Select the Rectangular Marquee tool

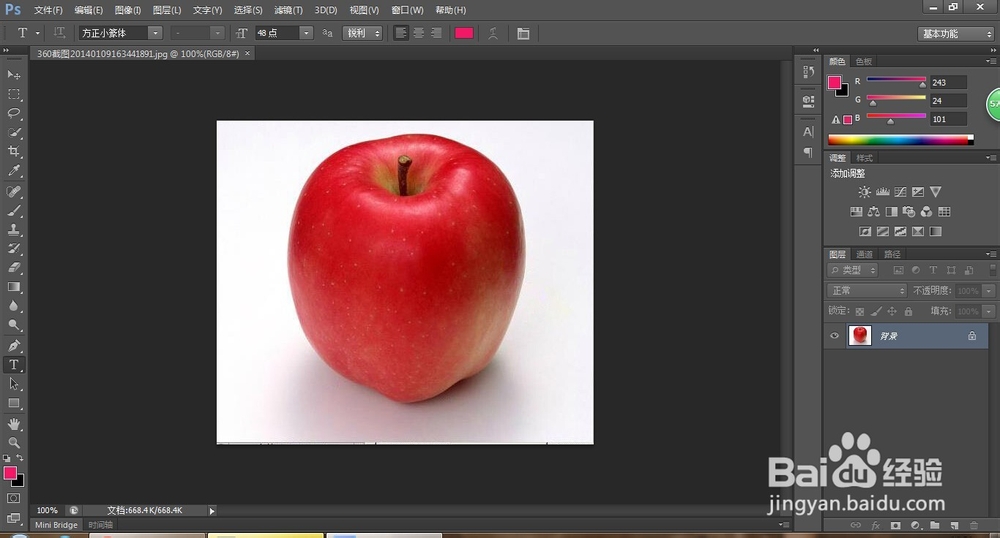[13, 94]
